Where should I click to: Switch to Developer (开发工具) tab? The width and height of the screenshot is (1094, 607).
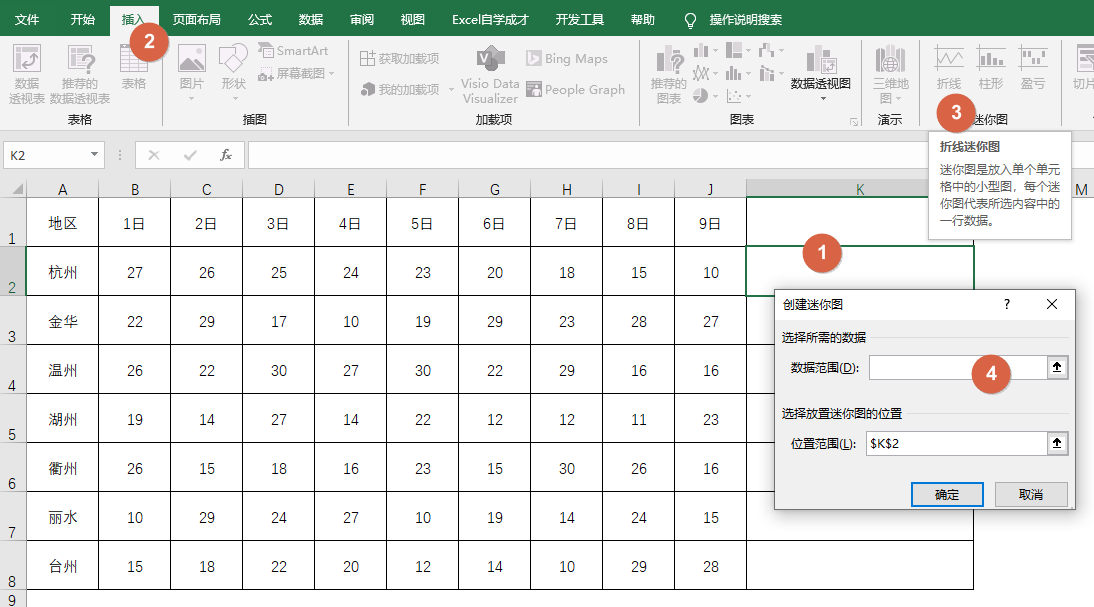580,20
